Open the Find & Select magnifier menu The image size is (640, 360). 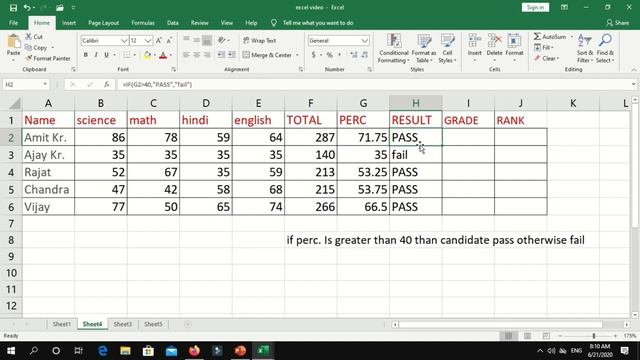pyautogui.click(x=605, y=49)
